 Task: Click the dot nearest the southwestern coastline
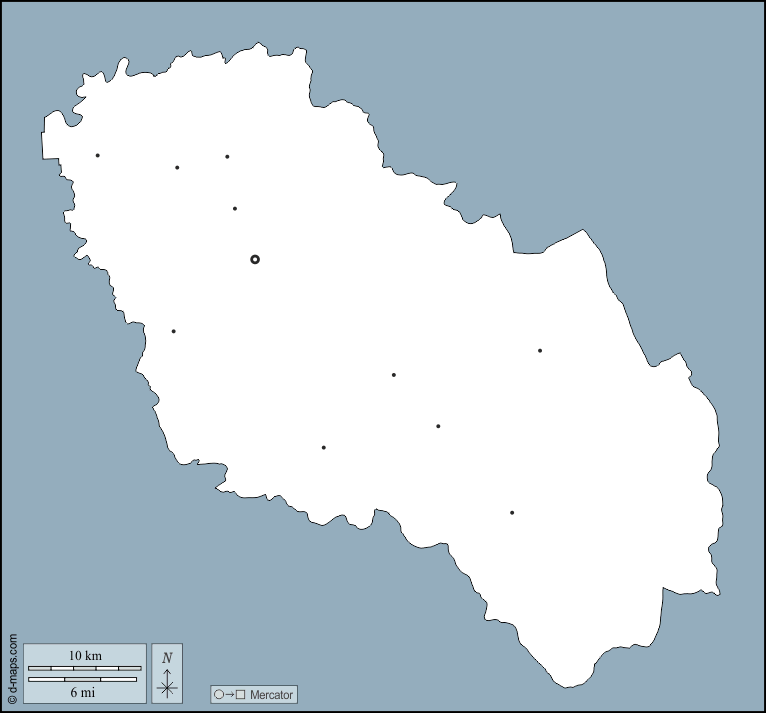[x=323, y=447]
